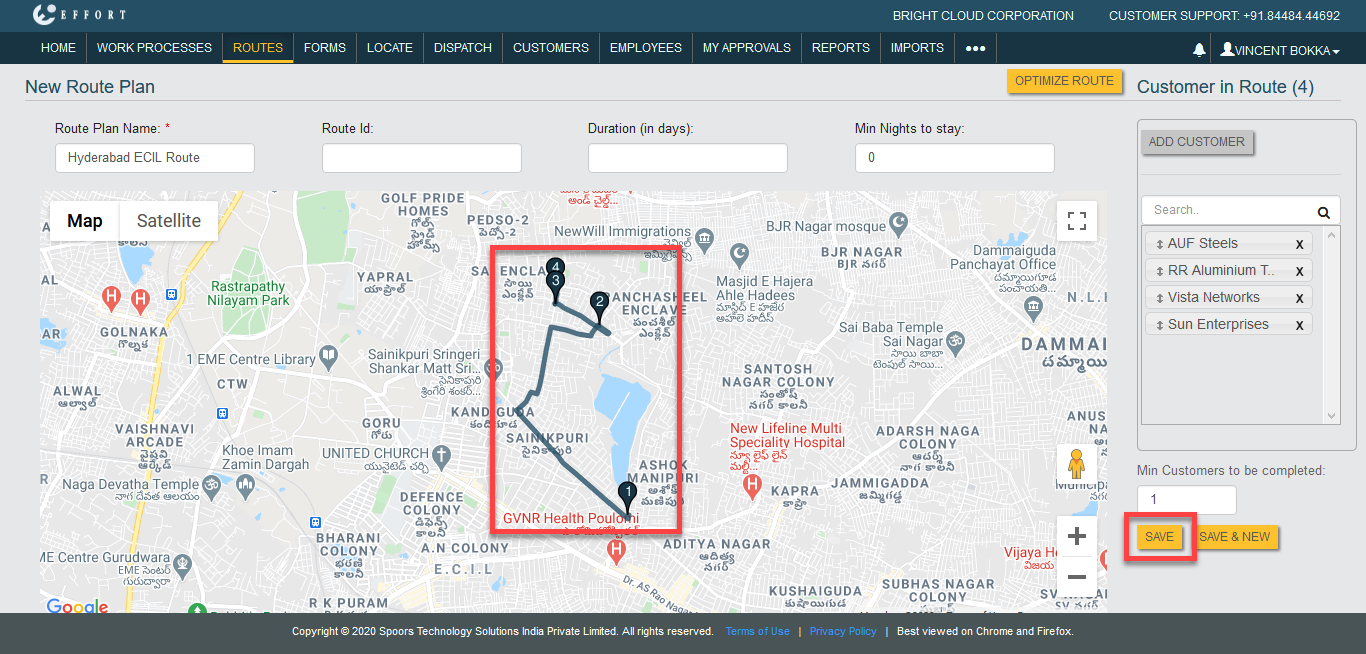Remove Sun Enterprises from the route
This screenshot has height=654, width=1366.
pyautogui.click(x=1299, y=325)
